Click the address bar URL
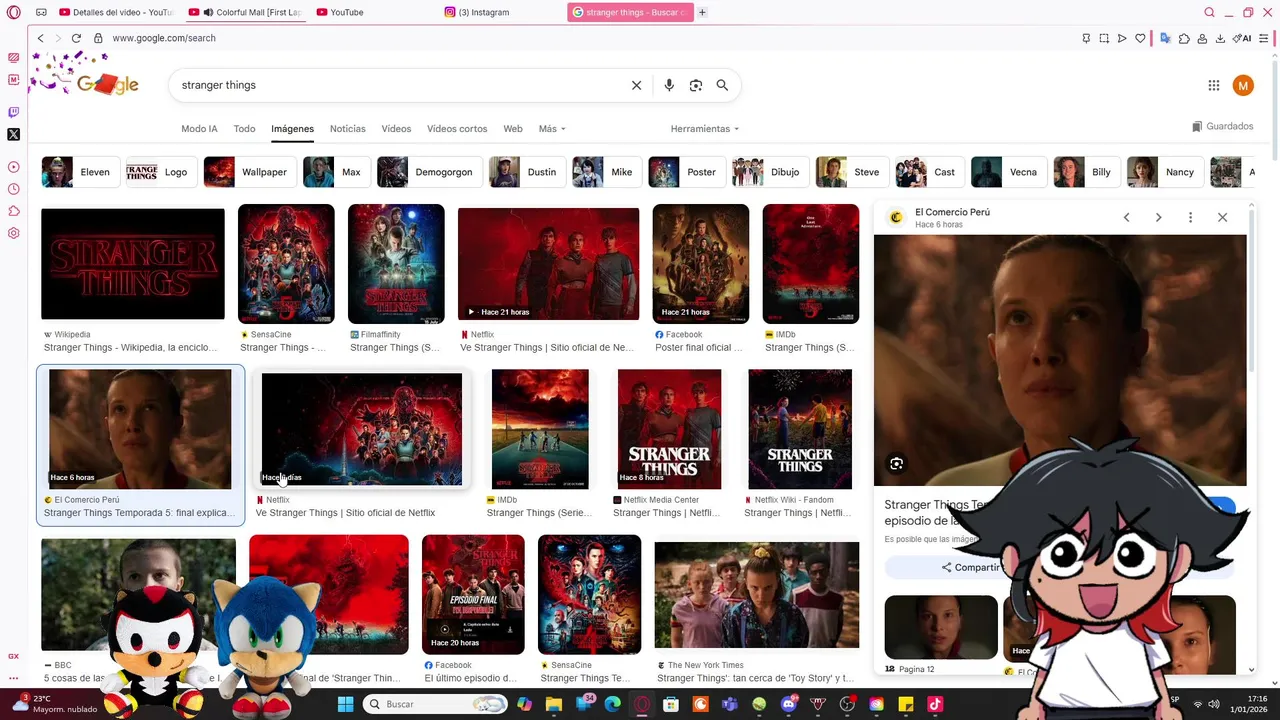Screen dimensions: 1280x720 [164, 38]
